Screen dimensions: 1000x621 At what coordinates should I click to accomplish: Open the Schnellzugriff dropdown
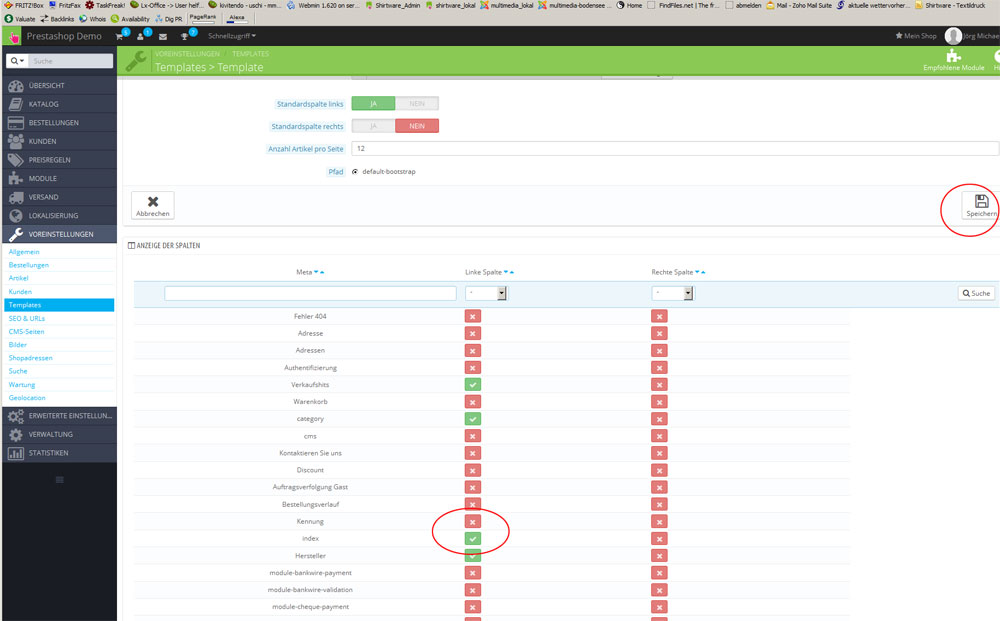point(232,36)
